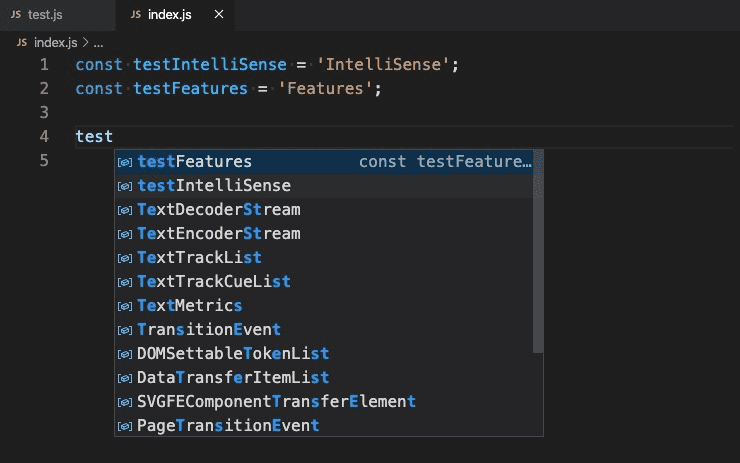Click the icon next to DataTransferItemList

[125, 378]
